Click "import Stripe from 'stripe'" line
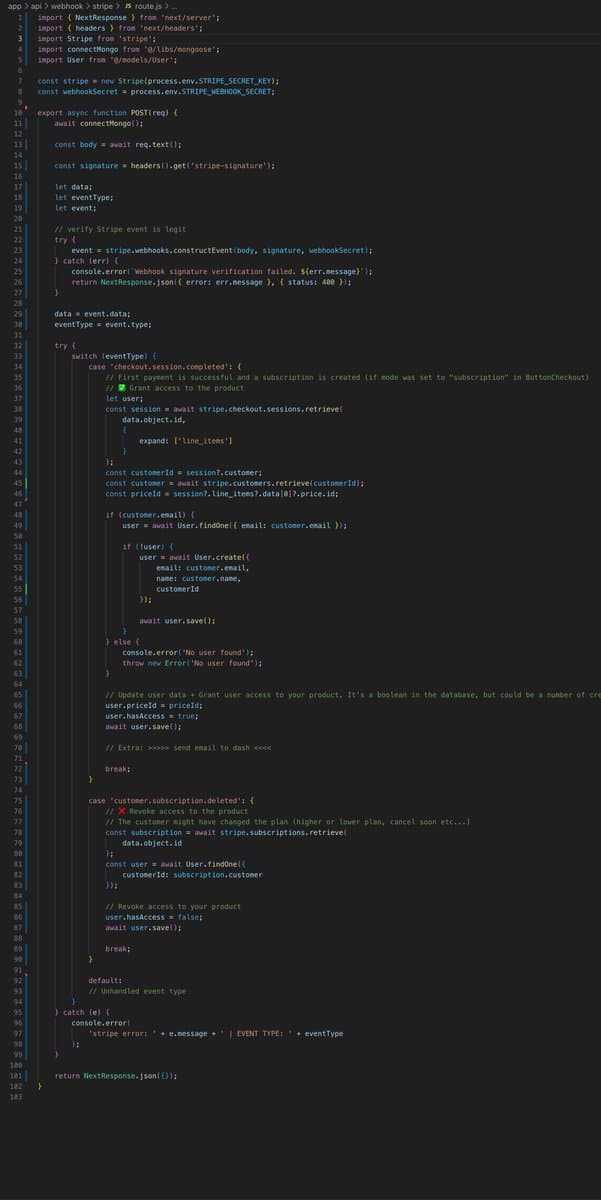Screen dimensions: 601x1200 coord(97,38)
